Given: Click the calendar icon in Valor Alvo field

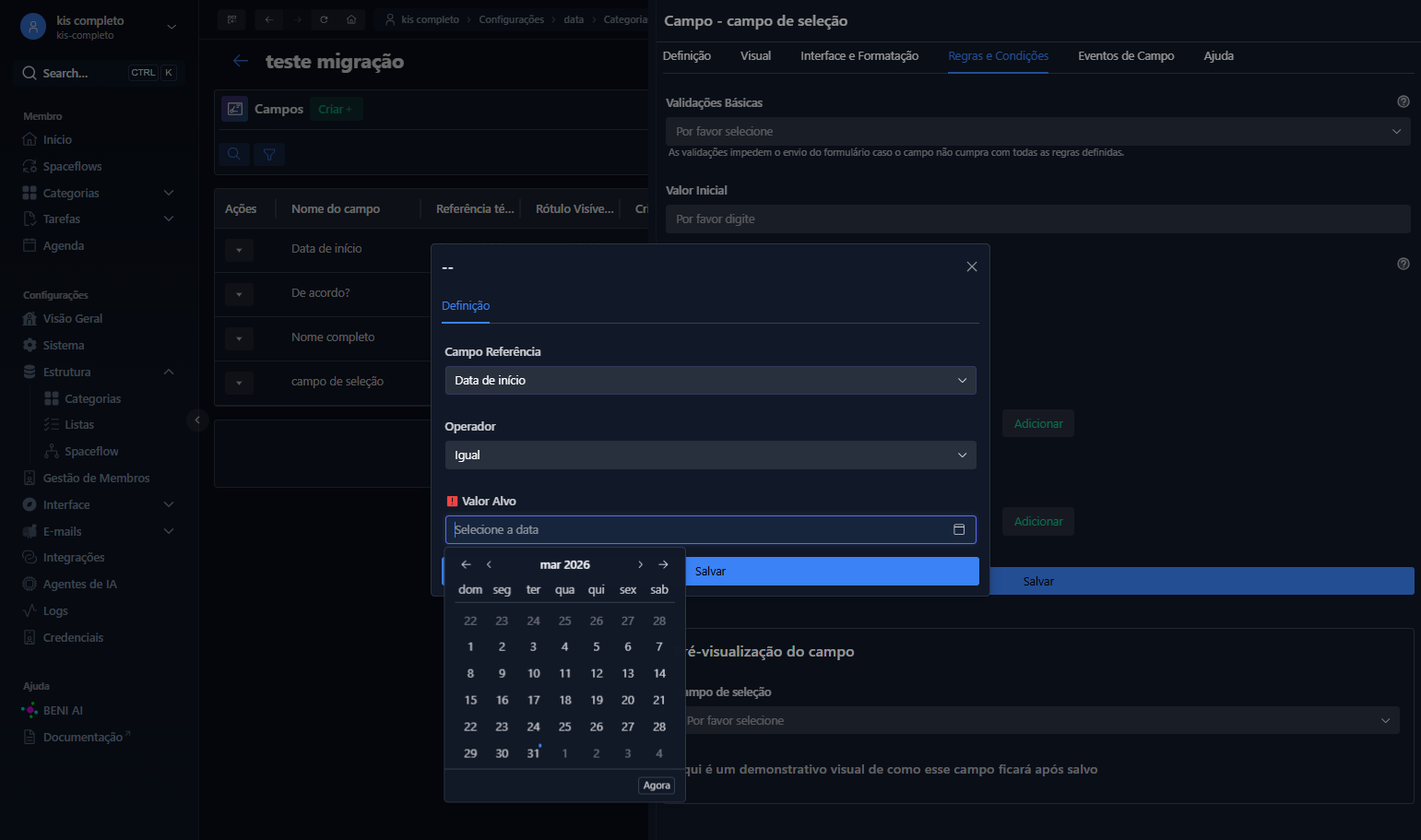Looking at the screenshot, I should click(959, 529).
